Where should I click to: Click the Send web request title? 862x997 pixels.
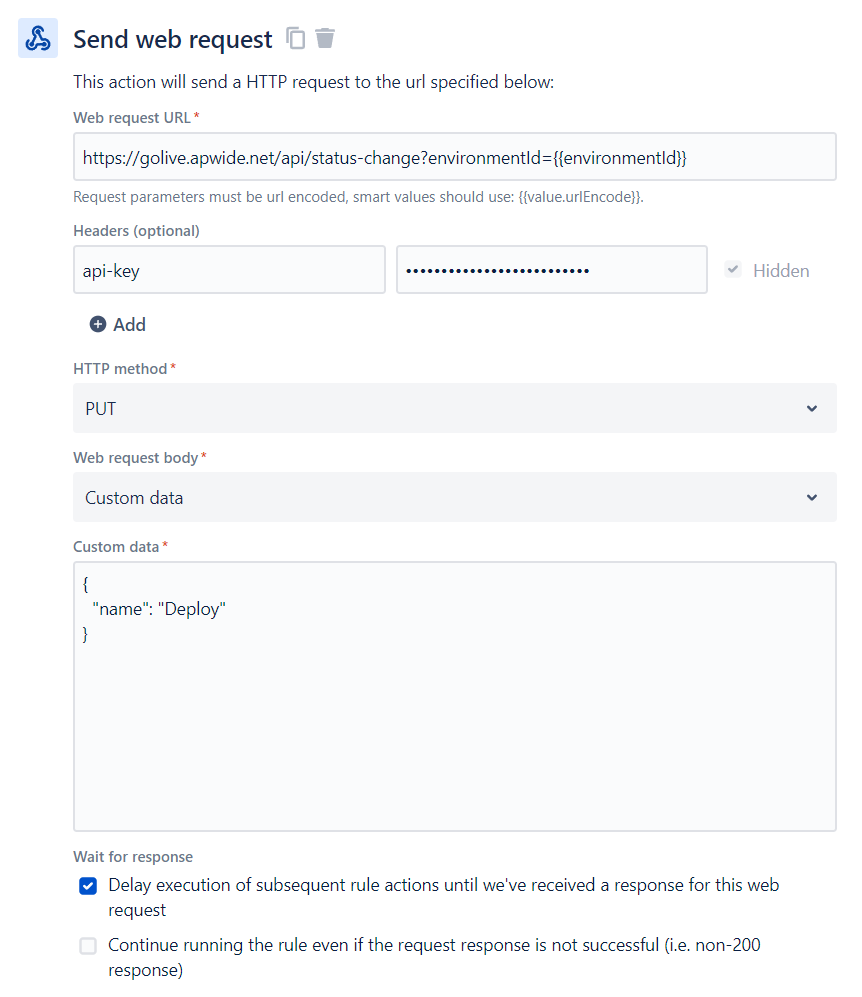tap(172, 39)
